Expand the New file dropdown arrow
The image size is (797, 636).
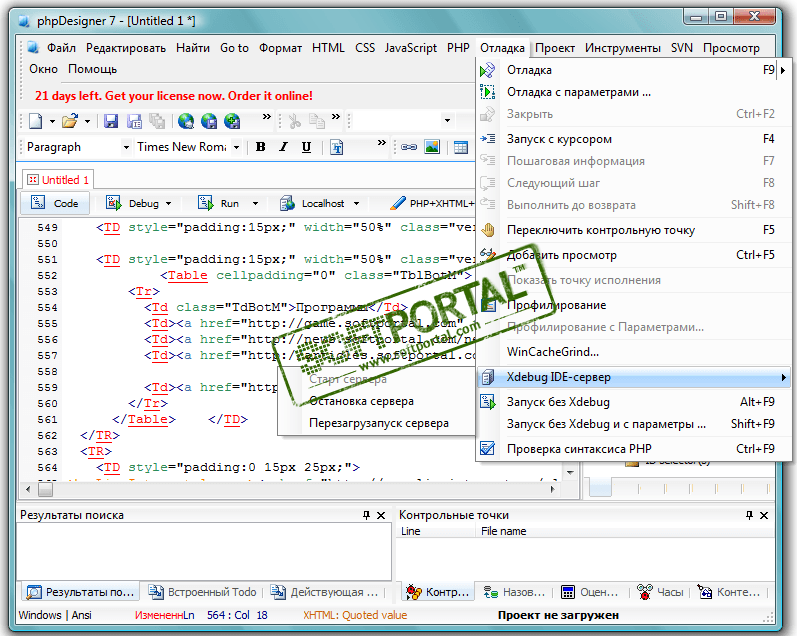click(x=52, y=122)
